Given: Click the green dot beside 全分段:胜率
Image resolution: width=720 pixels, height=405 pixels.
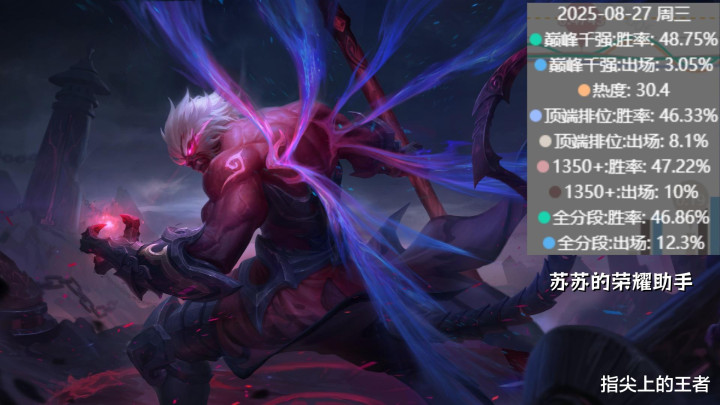Looking at the screenshot, I should point(544,217).
